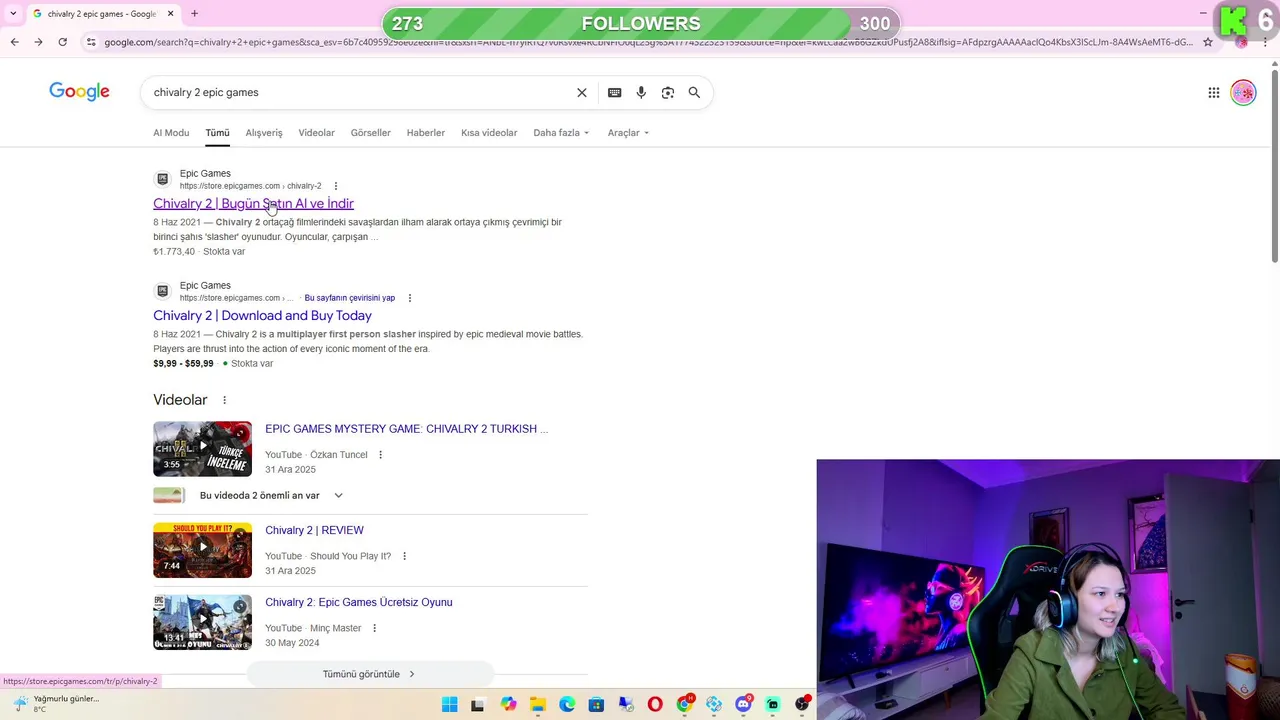Click the Tümünü görüntüle button
1280x720 pixels.
tap(369, 674)
